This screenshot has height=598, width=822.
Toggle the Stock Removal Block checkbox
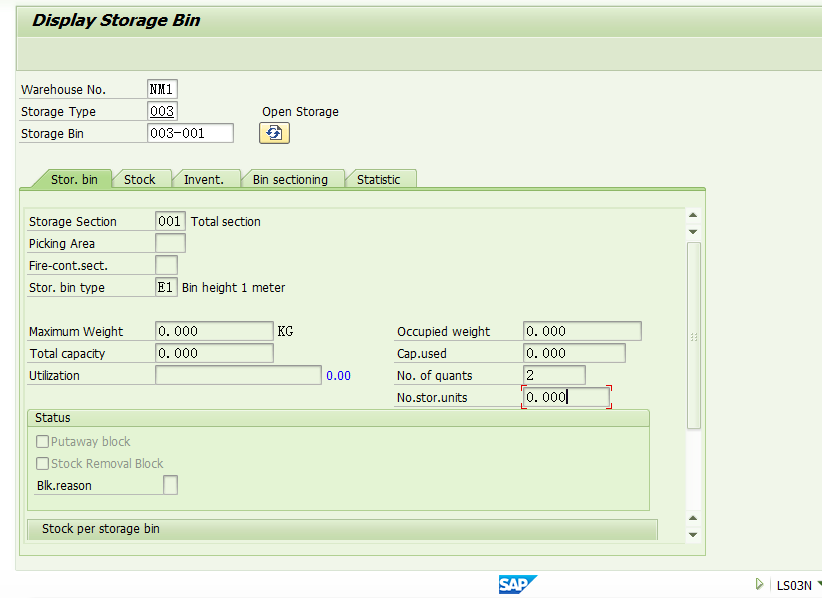point(41,463)
